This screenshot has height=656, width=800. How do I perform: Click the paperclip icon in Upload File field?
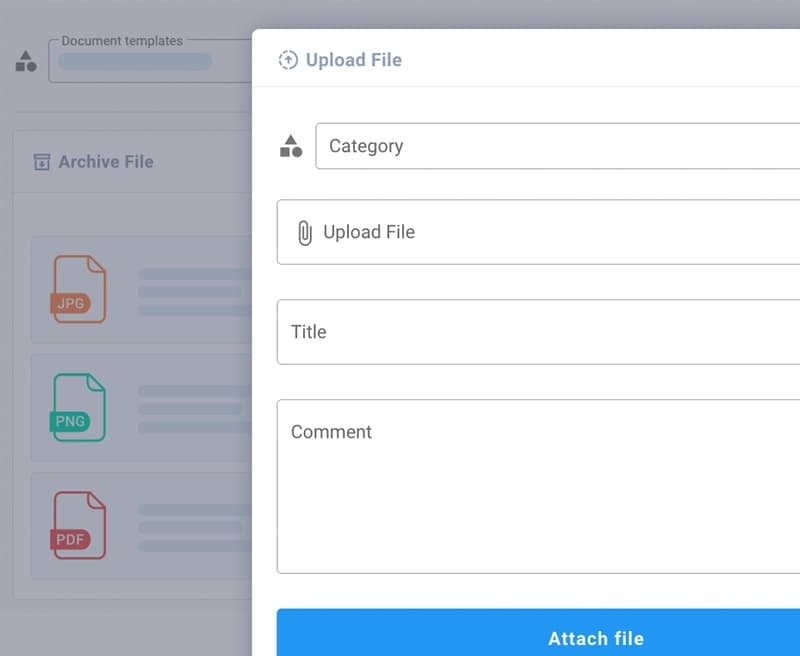(x=305, y=233)
